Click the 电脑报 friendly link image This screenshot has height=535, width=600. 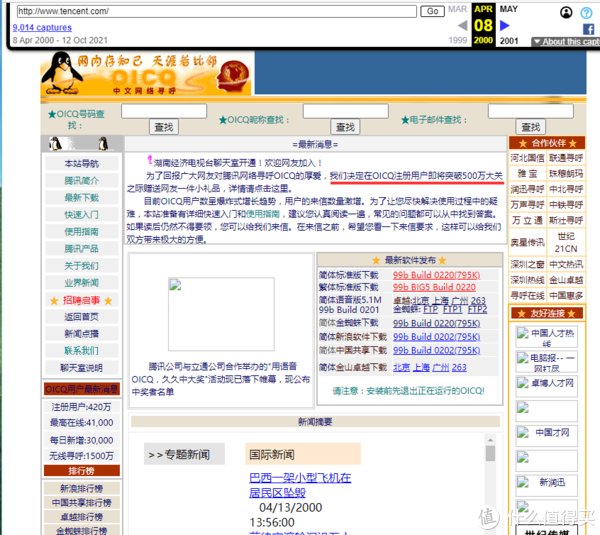[x=546, y=362]
